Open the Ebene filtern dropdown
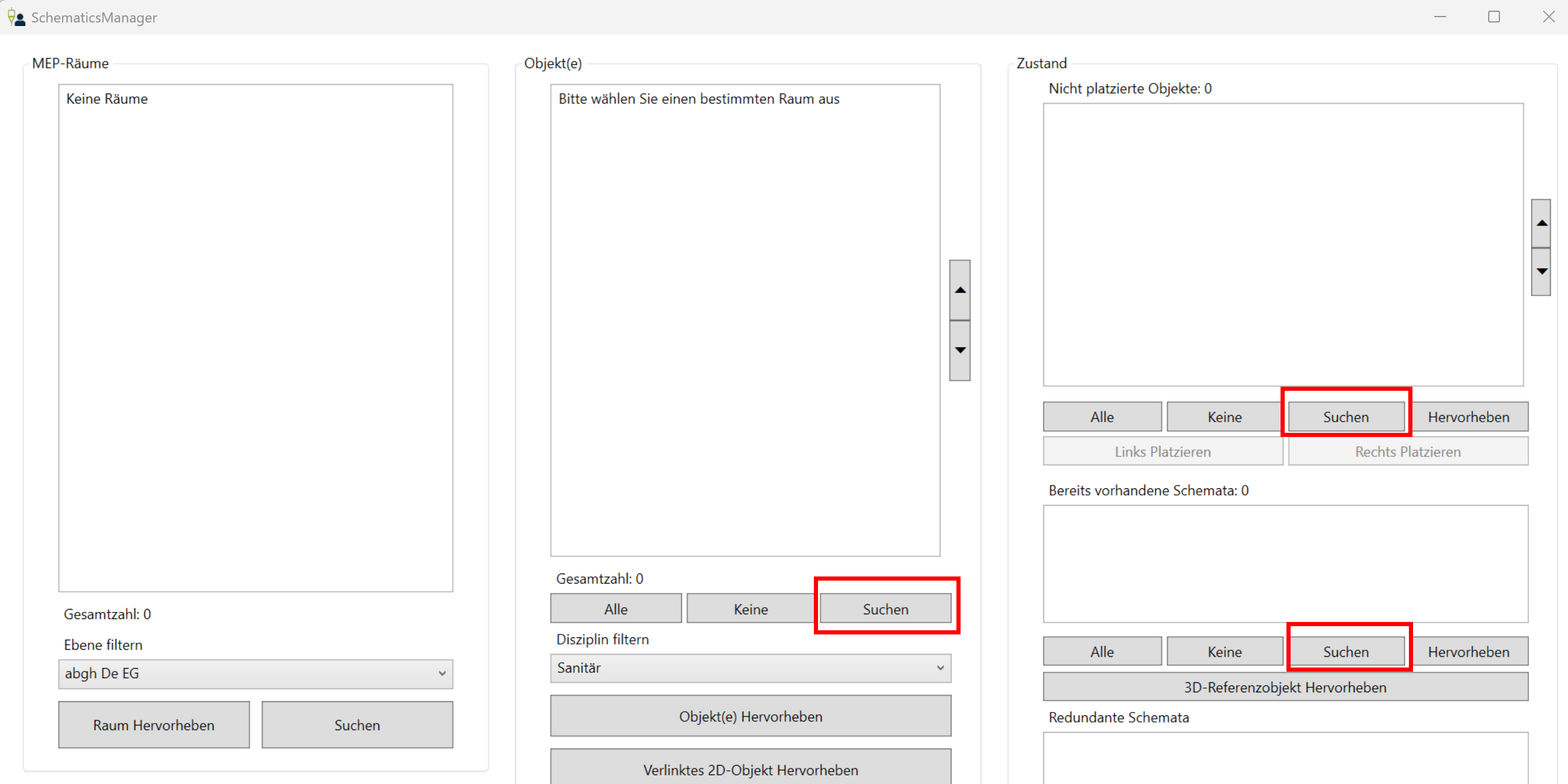This screenshot has height=784, width=1568. [x=256, y=674]
